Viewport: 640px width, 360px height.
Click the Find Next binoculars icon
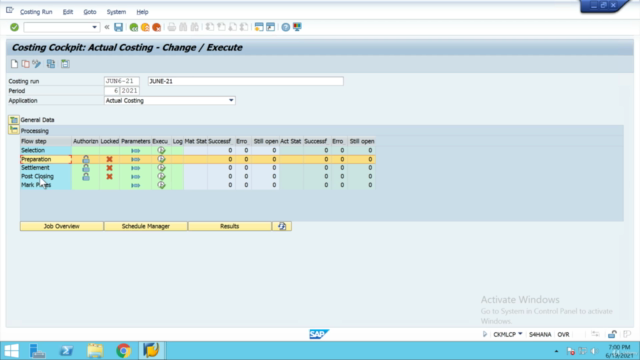click(x=195, y=27)
